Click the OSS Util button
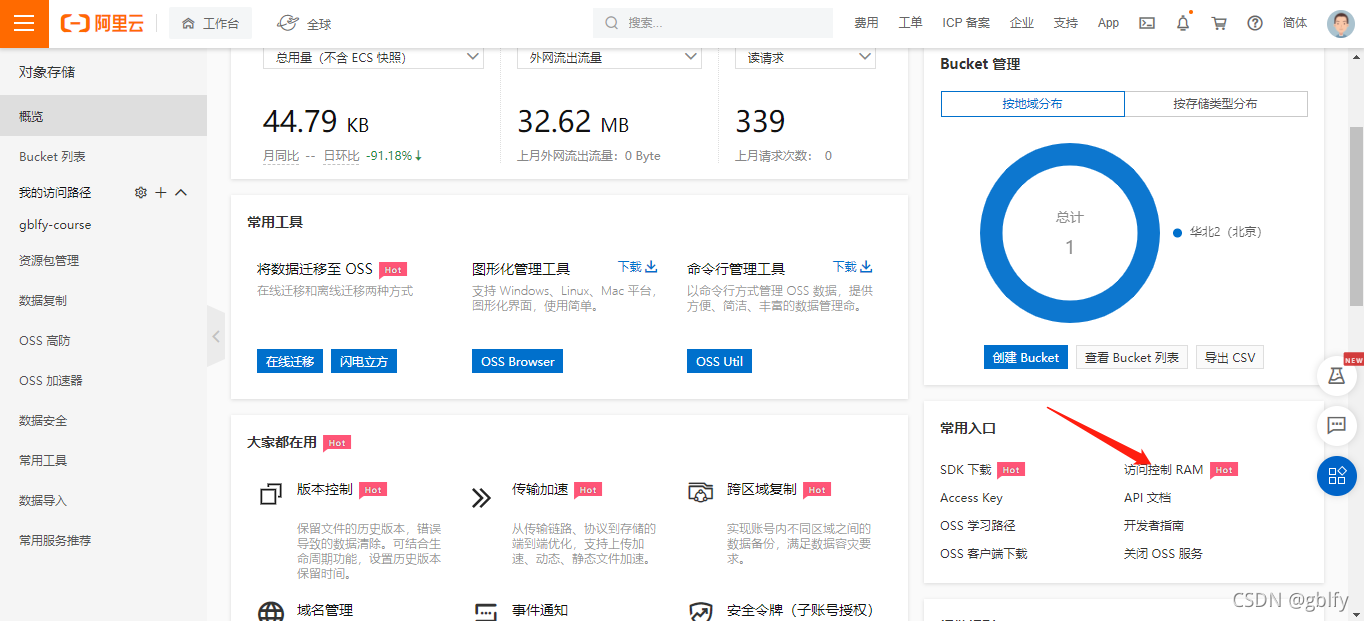 [720, 361]
